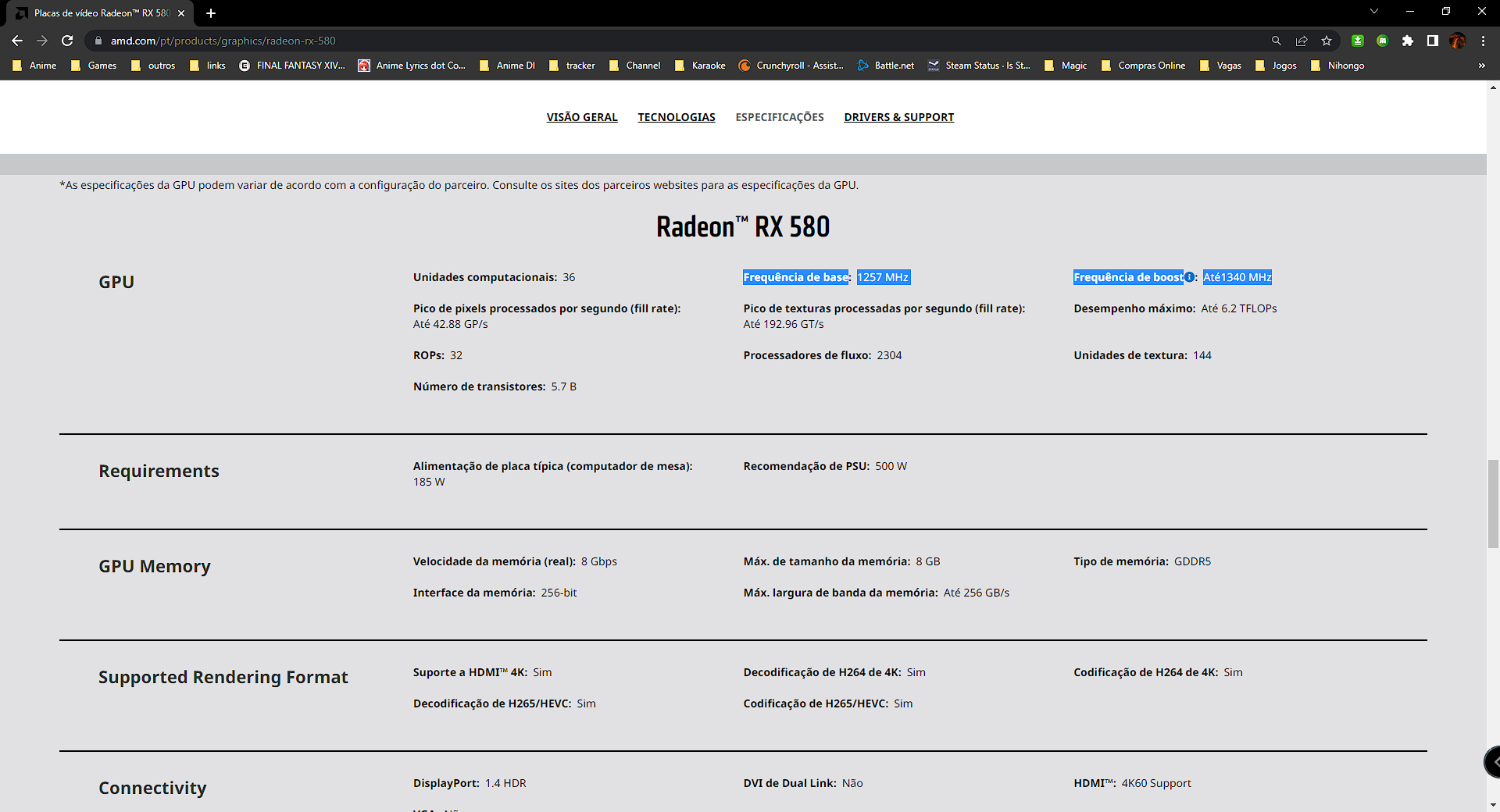Go back to the previous page
The image size is (1500, 812).
coord(17,41)
